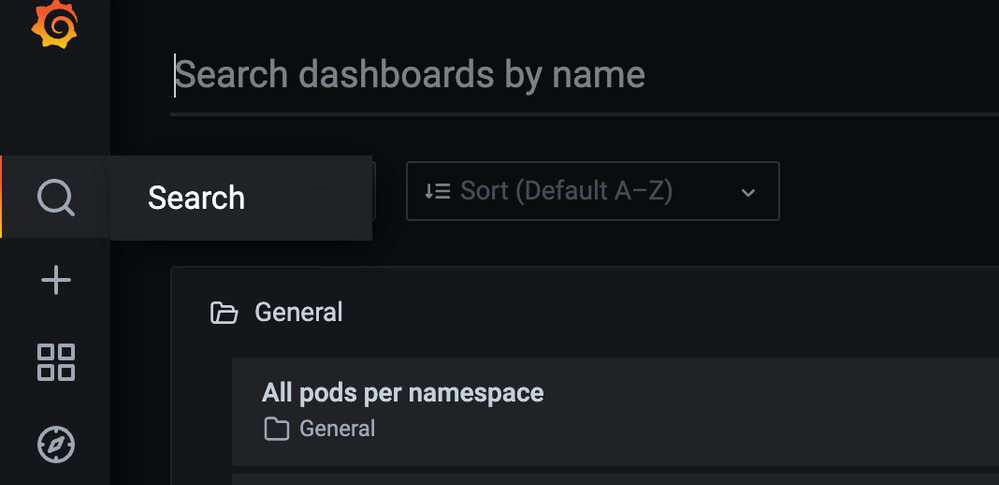Screen dimensions: 999x485
Task: Click the Grafana logo icon
Action: (x=54, y=22)
